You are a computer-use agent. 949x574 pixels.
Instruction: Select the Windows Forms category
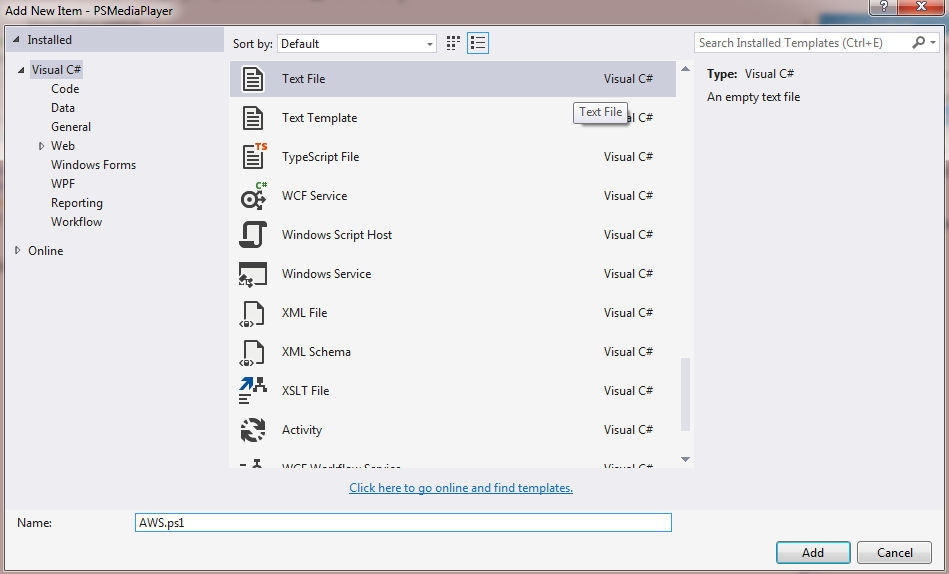coord(93,165)
